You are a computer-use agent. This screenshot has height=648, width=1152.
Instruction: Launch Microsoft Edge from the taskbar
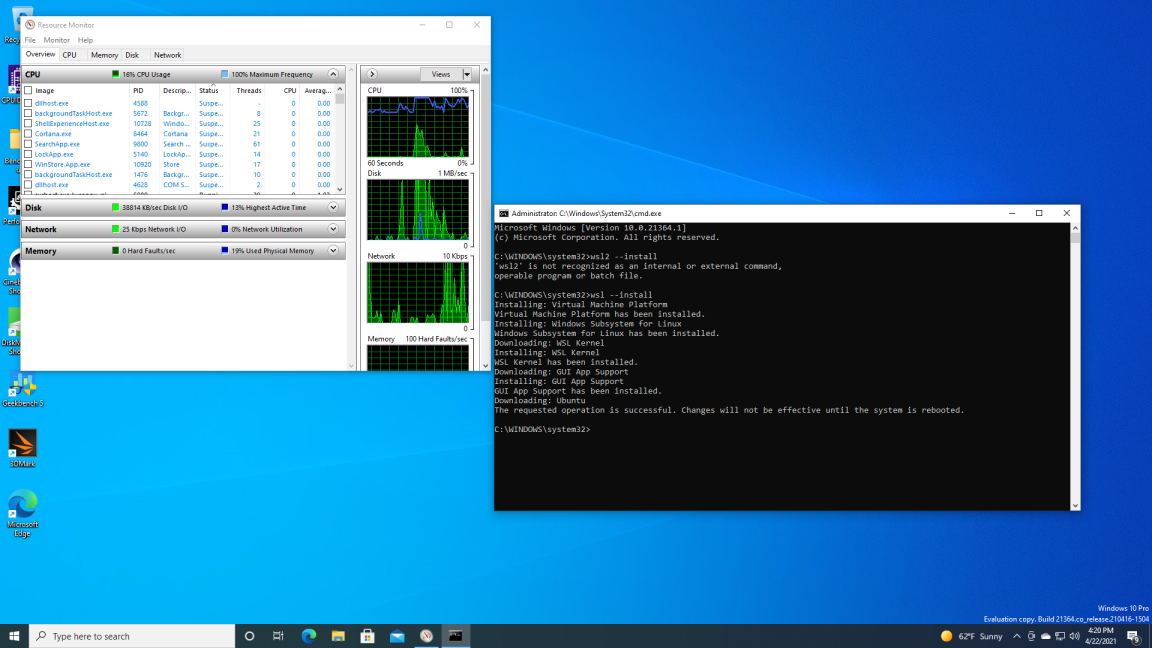309,636
